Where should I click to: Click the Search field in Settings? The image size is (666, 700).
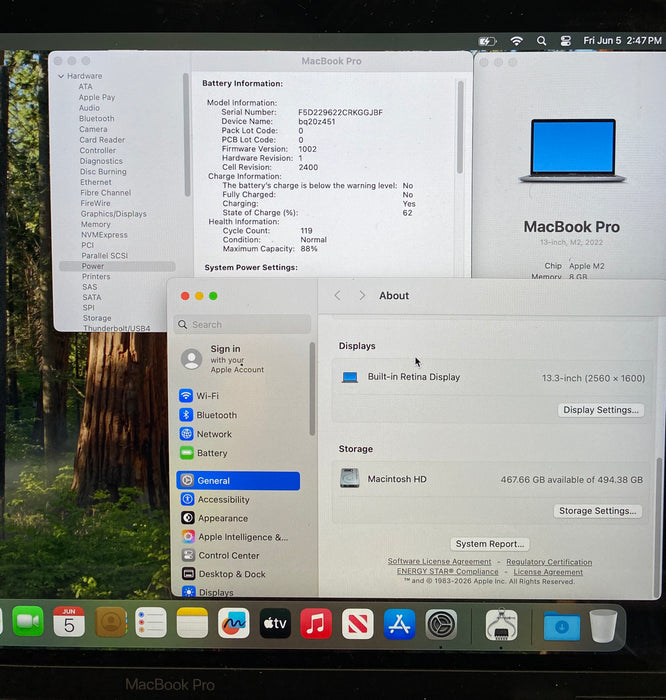pos(242,324)
